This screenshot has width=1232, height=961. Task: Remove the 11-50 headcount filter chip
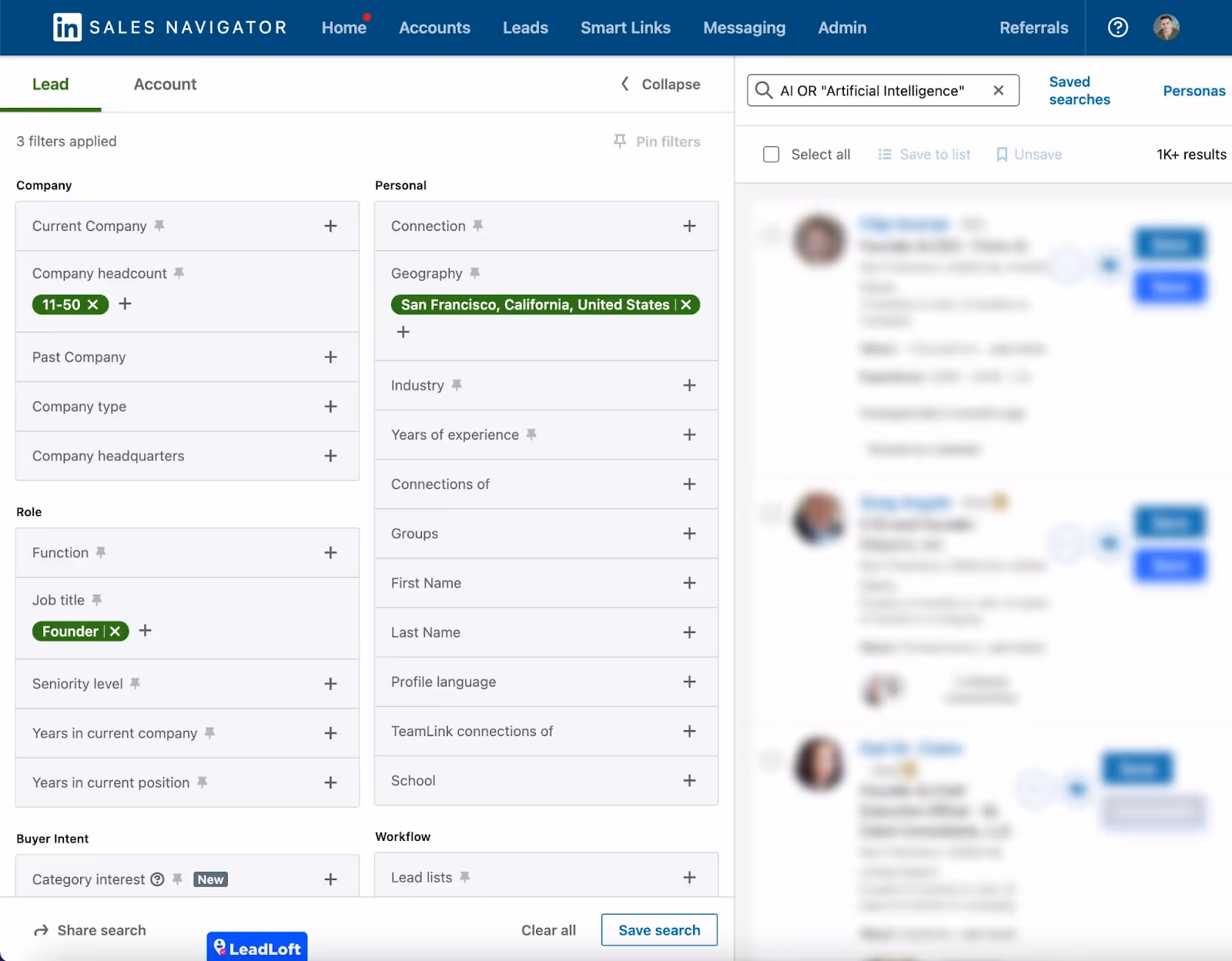tap(92, 304)
